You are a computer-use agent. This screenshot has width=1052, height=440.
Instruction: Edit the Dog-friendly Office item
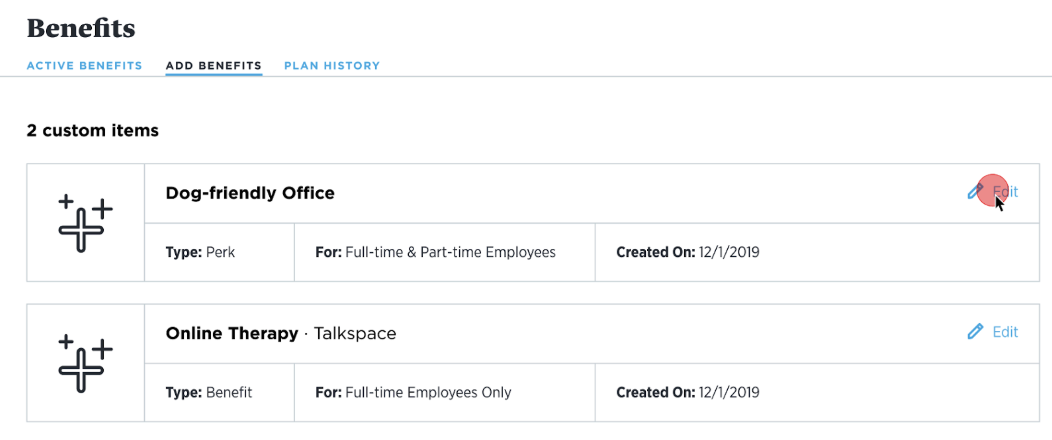[993, 192]
